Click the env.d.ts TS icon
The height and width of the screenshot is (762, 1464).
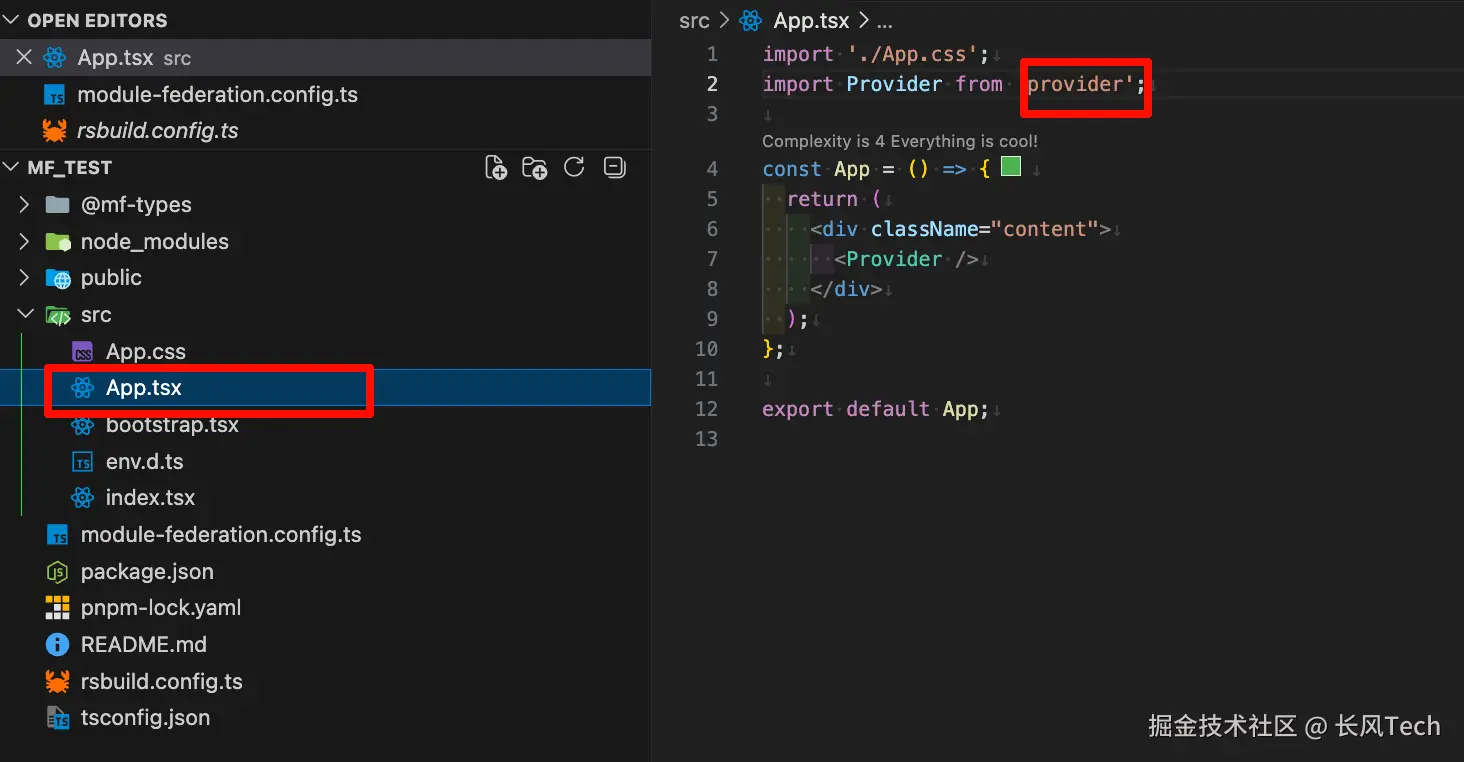pyautogui.click(x=83, y=462)
